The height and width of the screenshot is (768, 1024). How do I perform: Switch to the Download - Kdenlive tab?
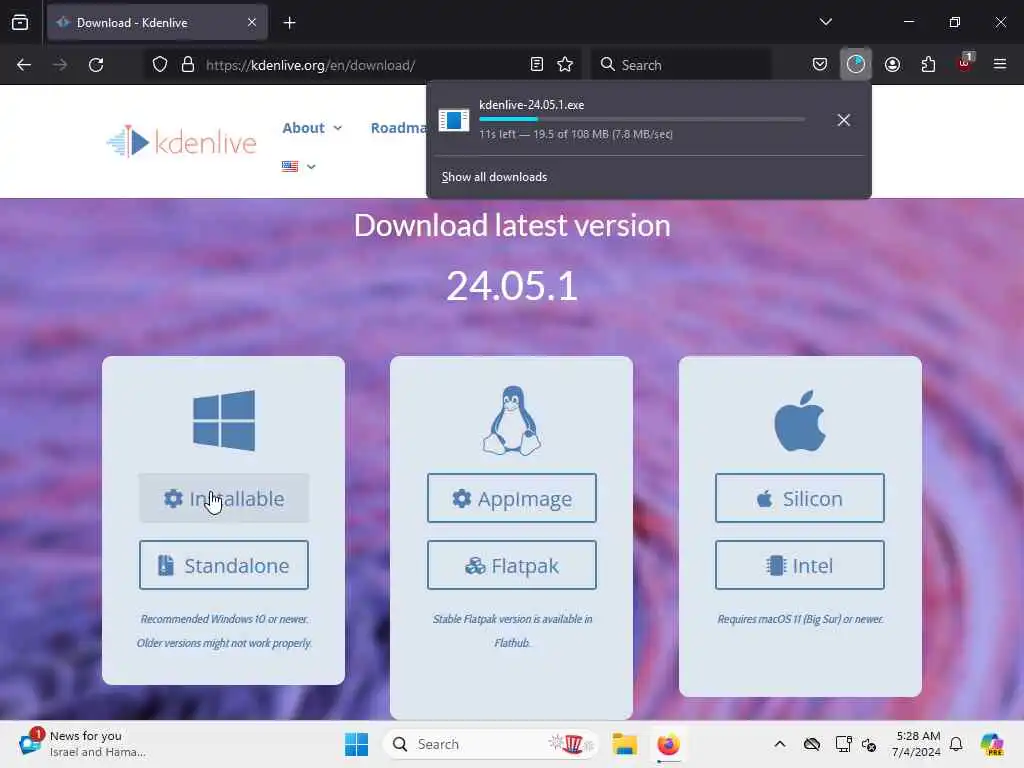[157, 22]
